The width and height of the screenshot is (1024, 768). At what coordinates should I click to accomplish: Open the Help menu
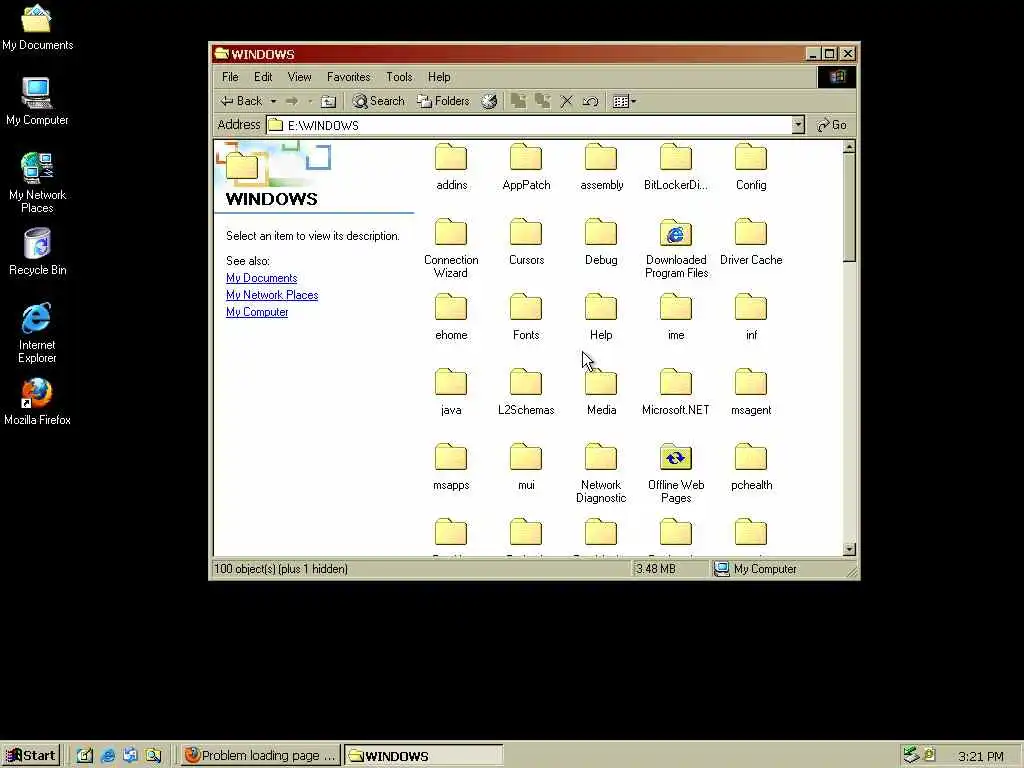pos(439,77)
